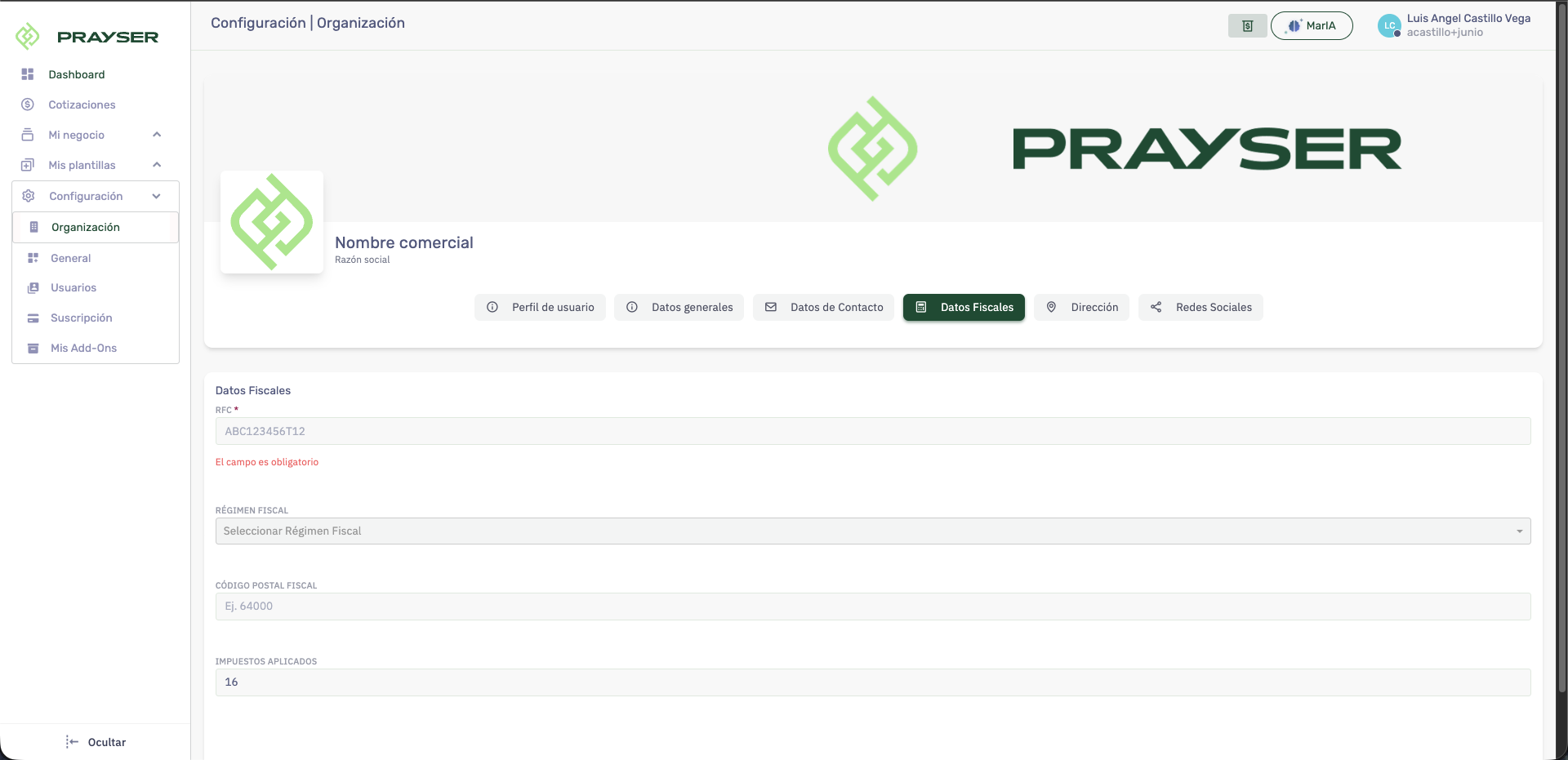Viewport: 1568px width, 760px height.
Task: Click the Impuestos Aplicados field
Action: pyautogui.click(x=873, y=682)
